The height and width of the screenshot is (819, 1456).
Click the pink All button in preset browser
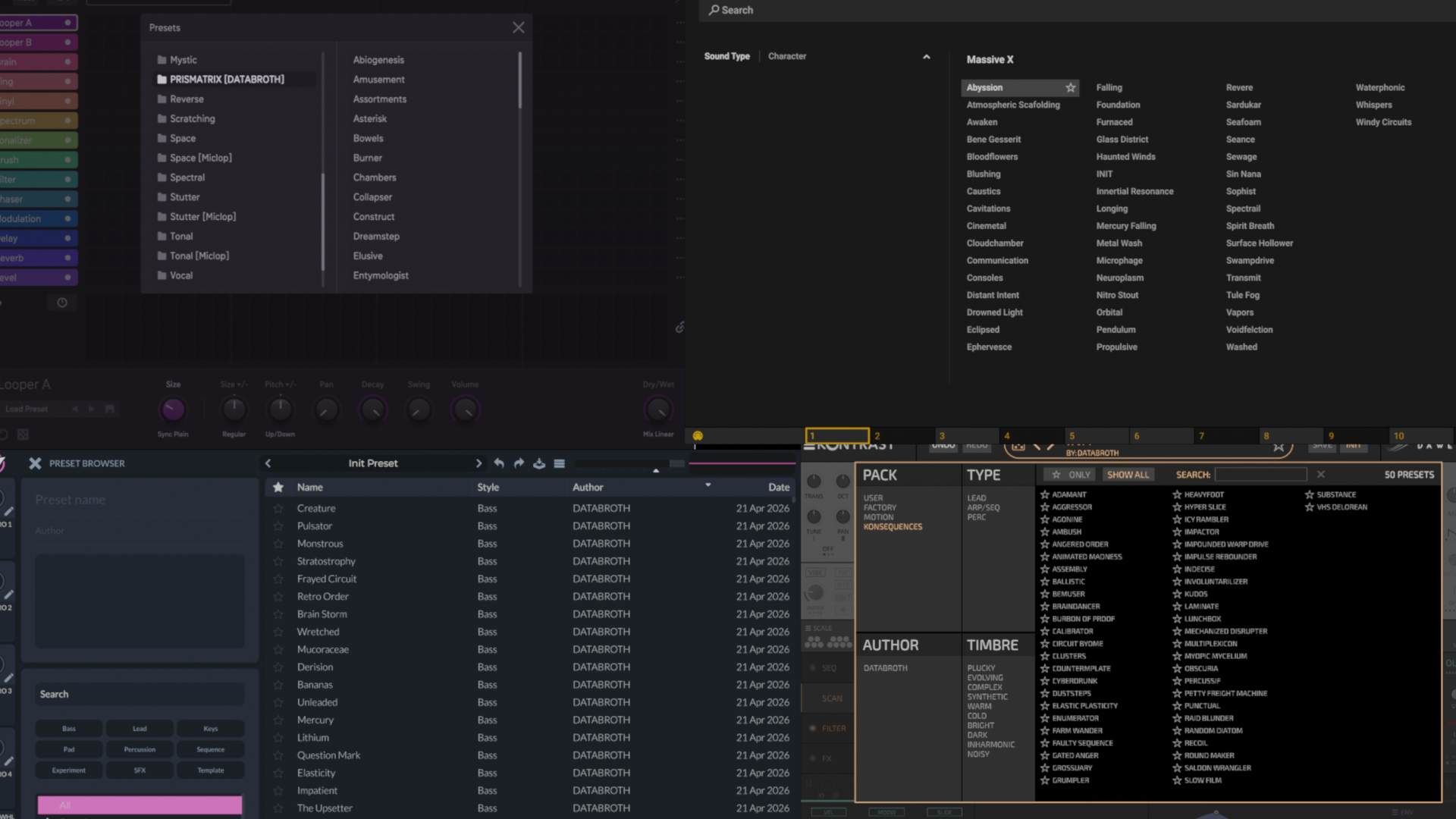pyautogui.click(x=139, y=805)
